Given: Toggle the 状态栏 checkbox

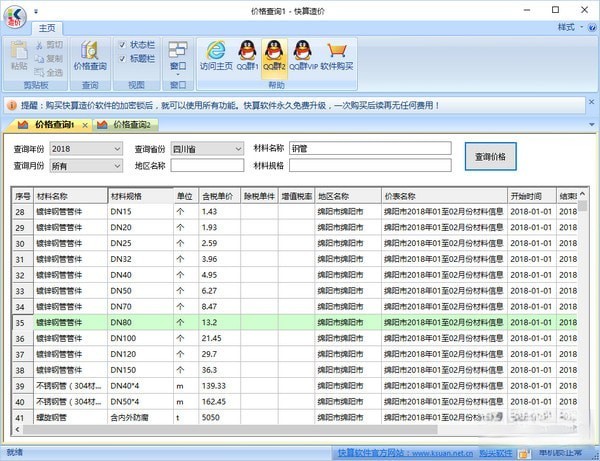Looking at the screenshot, I should pos(123,45).
